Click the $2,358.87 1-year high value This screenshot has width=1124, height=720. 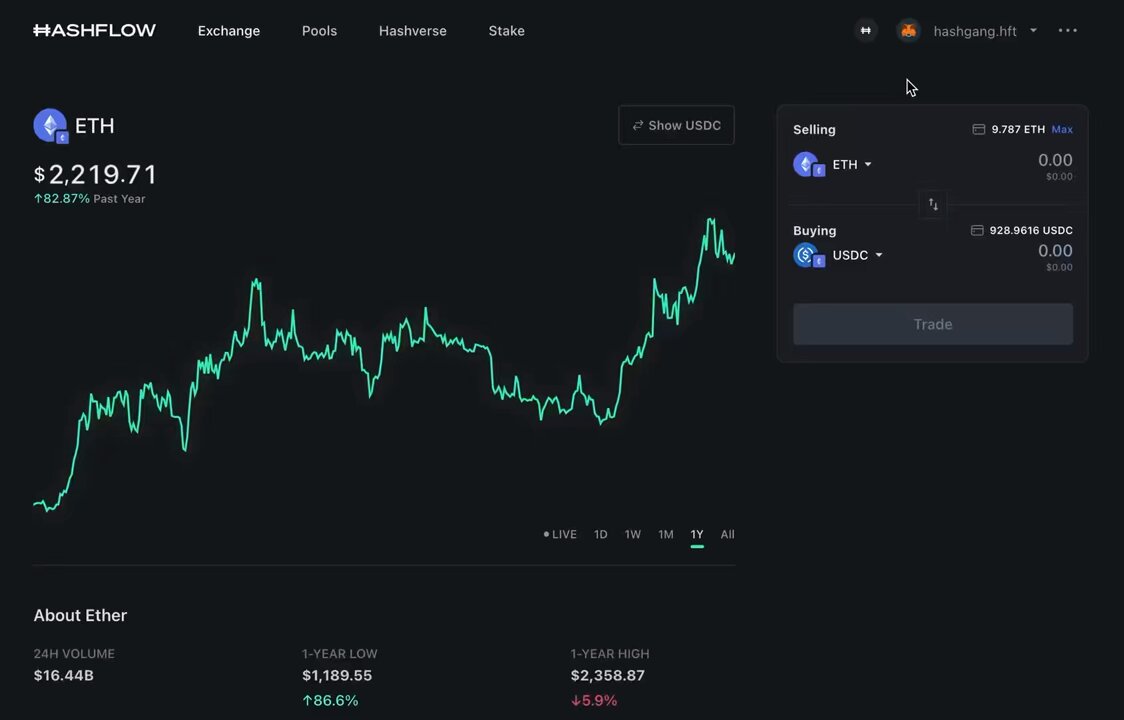tap(607, 676)
